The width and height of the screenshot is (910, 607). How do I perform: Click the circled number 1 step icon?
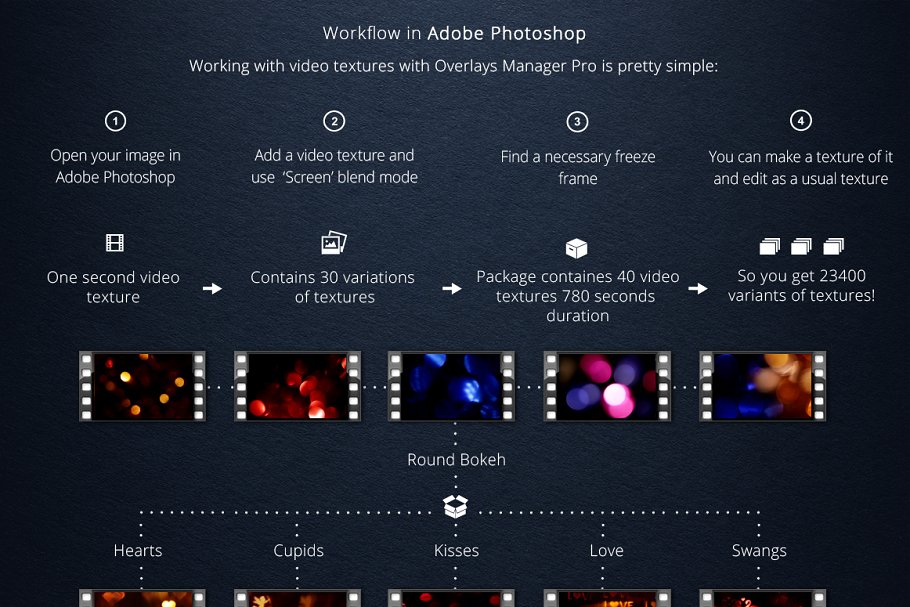(x=116, y=122)
